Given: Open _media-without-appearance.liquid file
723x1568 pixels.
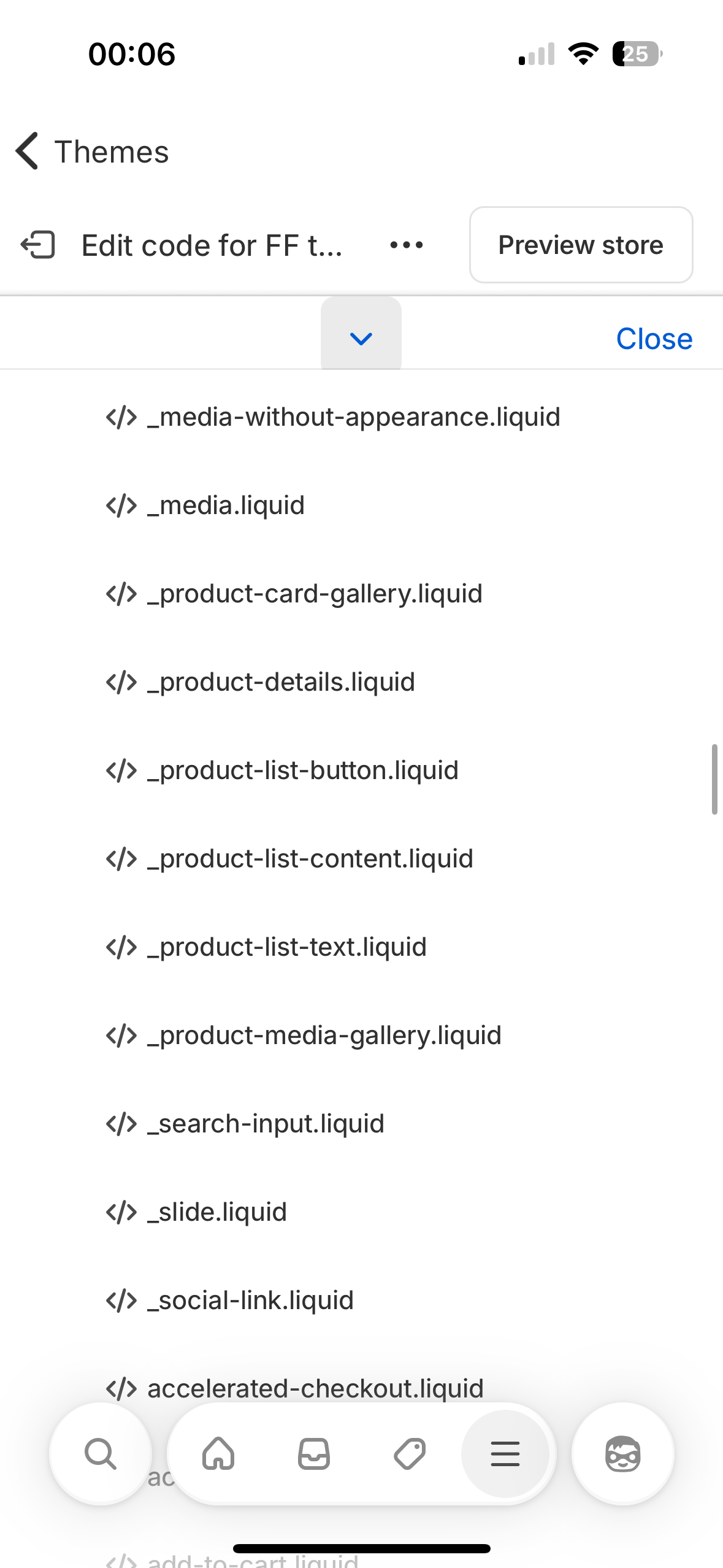Looking at the screenshot, I should coord(353,417).
